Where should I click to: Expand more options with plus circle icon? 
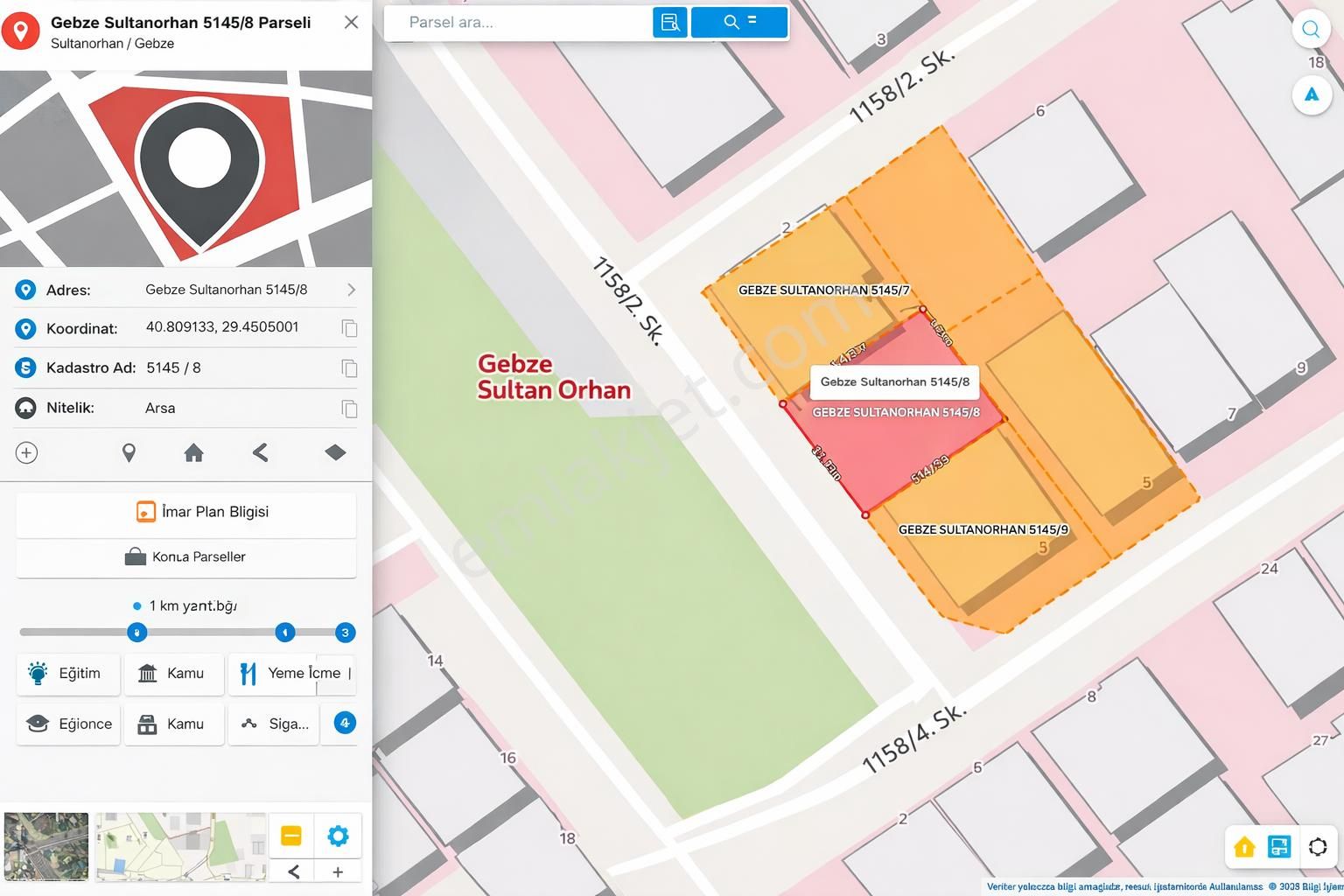tap(27, 452)
